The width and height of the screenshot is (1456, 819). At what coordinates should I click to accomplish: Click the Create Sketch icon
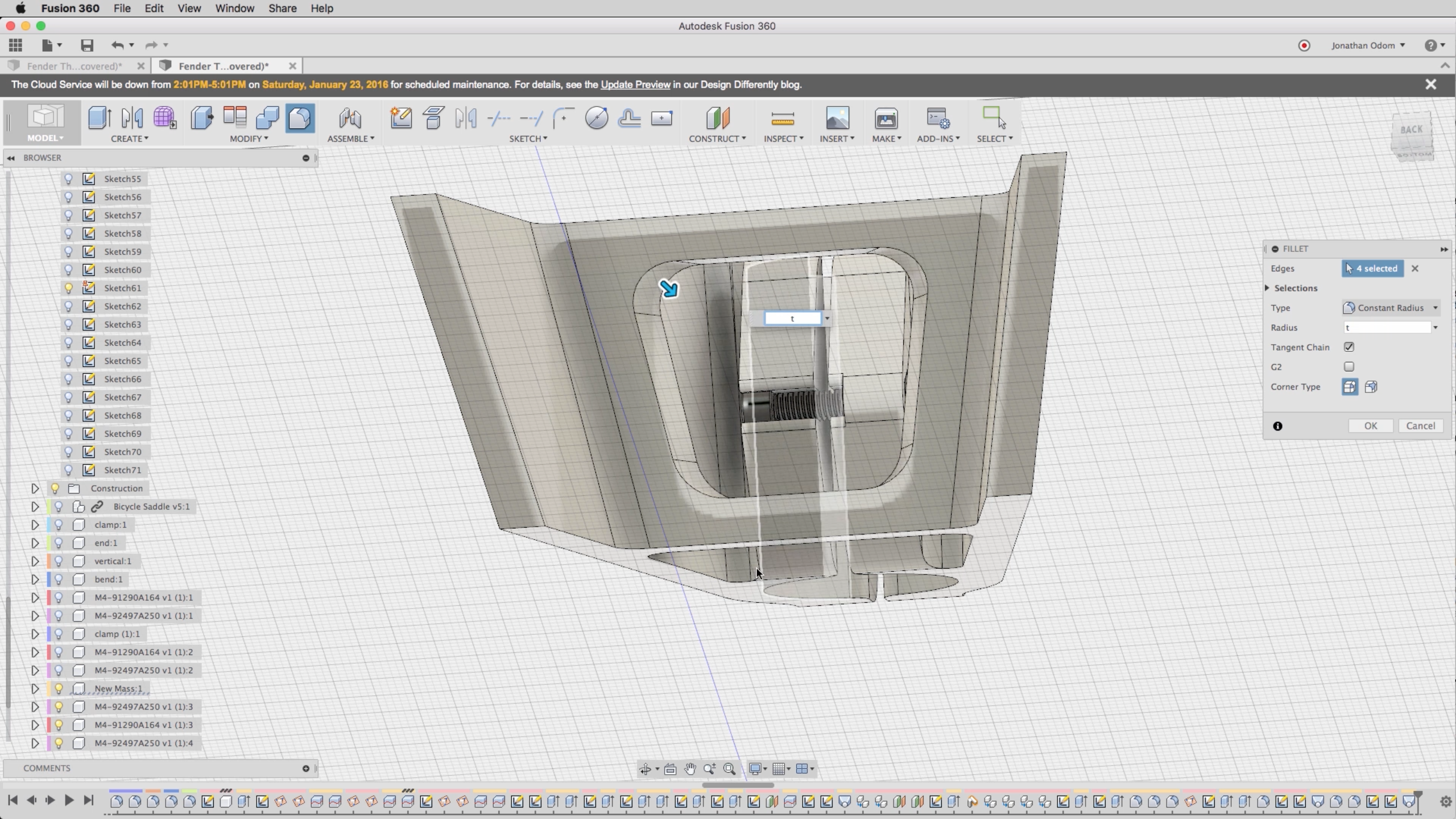click(x=401, y=118)
